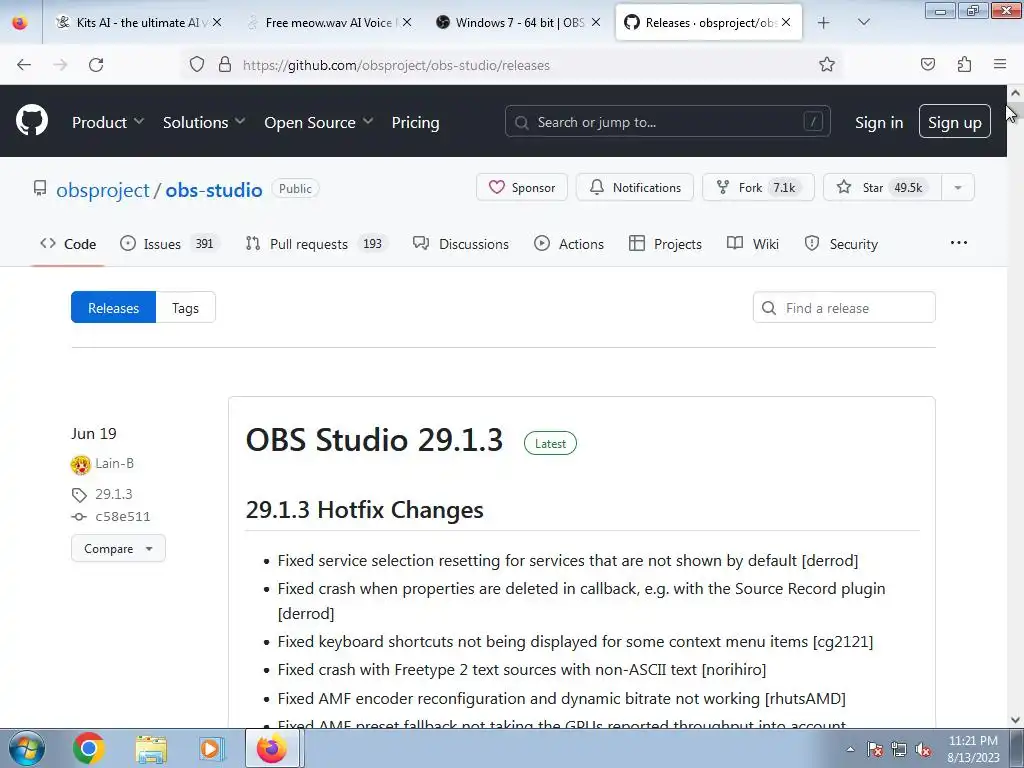Focus the Find a release field
The image size is (1024, 768).
coord(844,308)
